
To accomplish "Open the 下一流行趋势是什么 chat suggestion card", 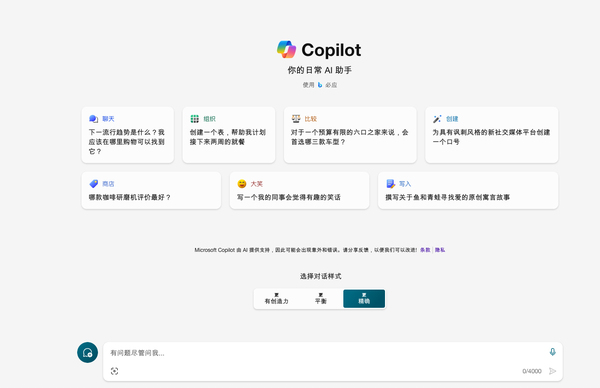I will (127, 135).
